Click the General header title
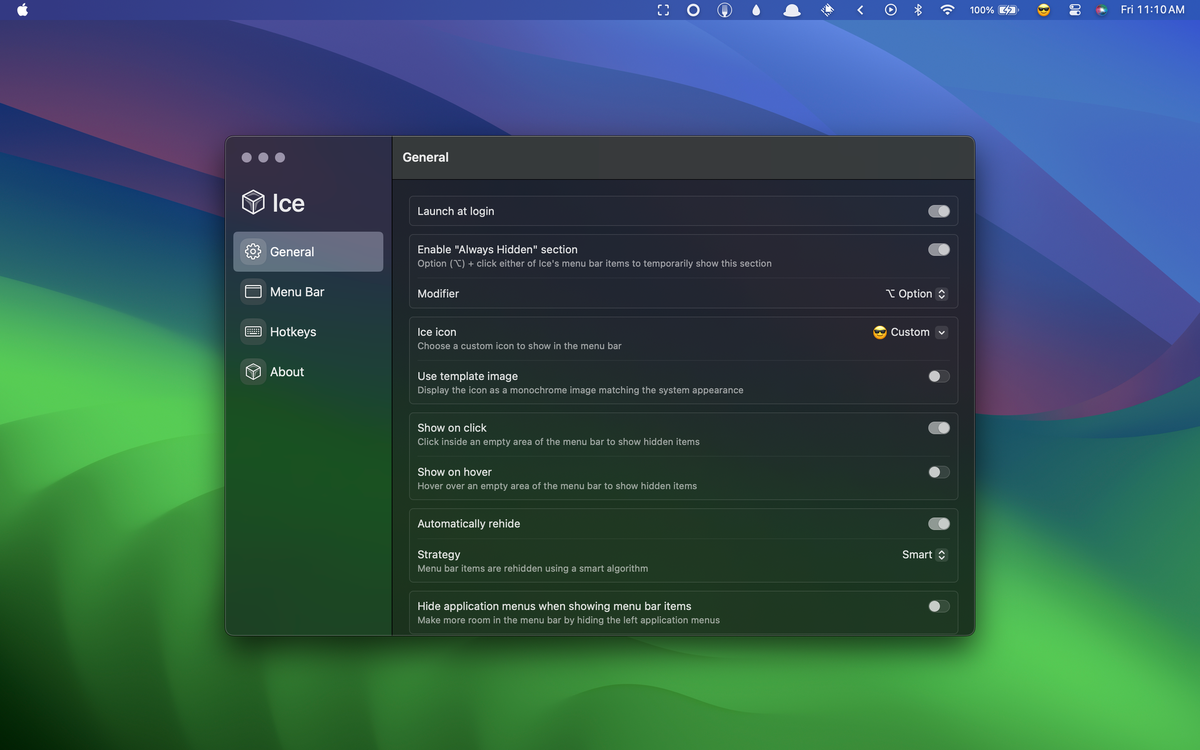1200x750 pixels. (x=426, y=157)
